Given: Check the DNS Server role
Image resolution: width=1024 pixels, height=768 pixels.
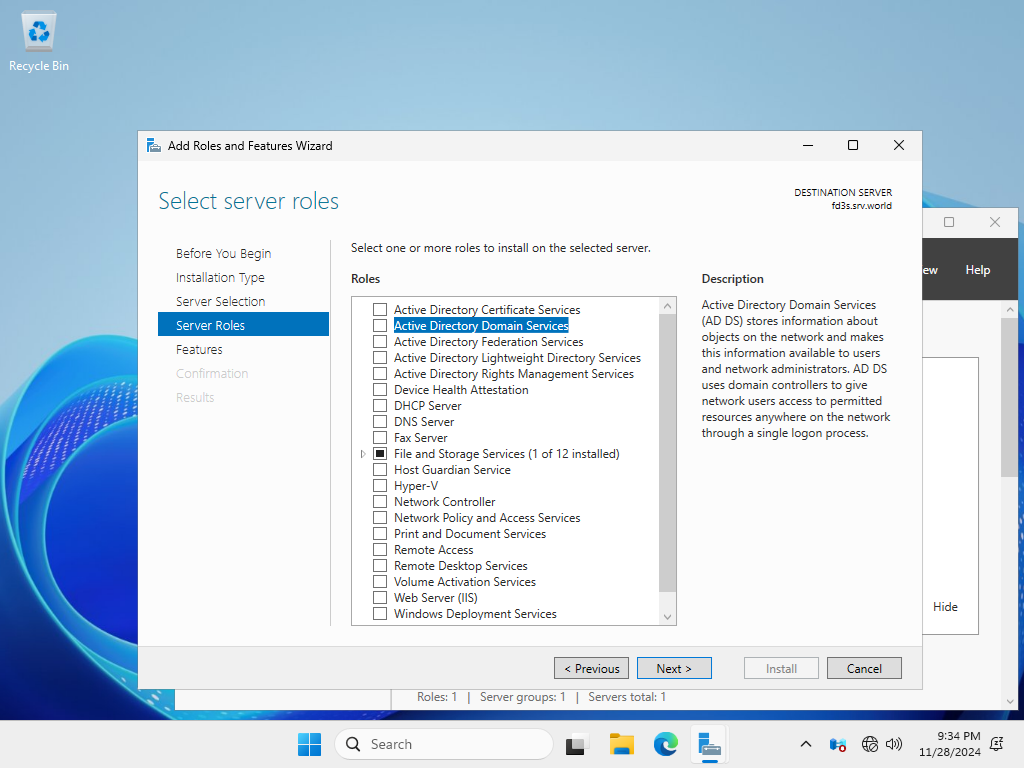Looking at the screenshot, I should point(380,421).
